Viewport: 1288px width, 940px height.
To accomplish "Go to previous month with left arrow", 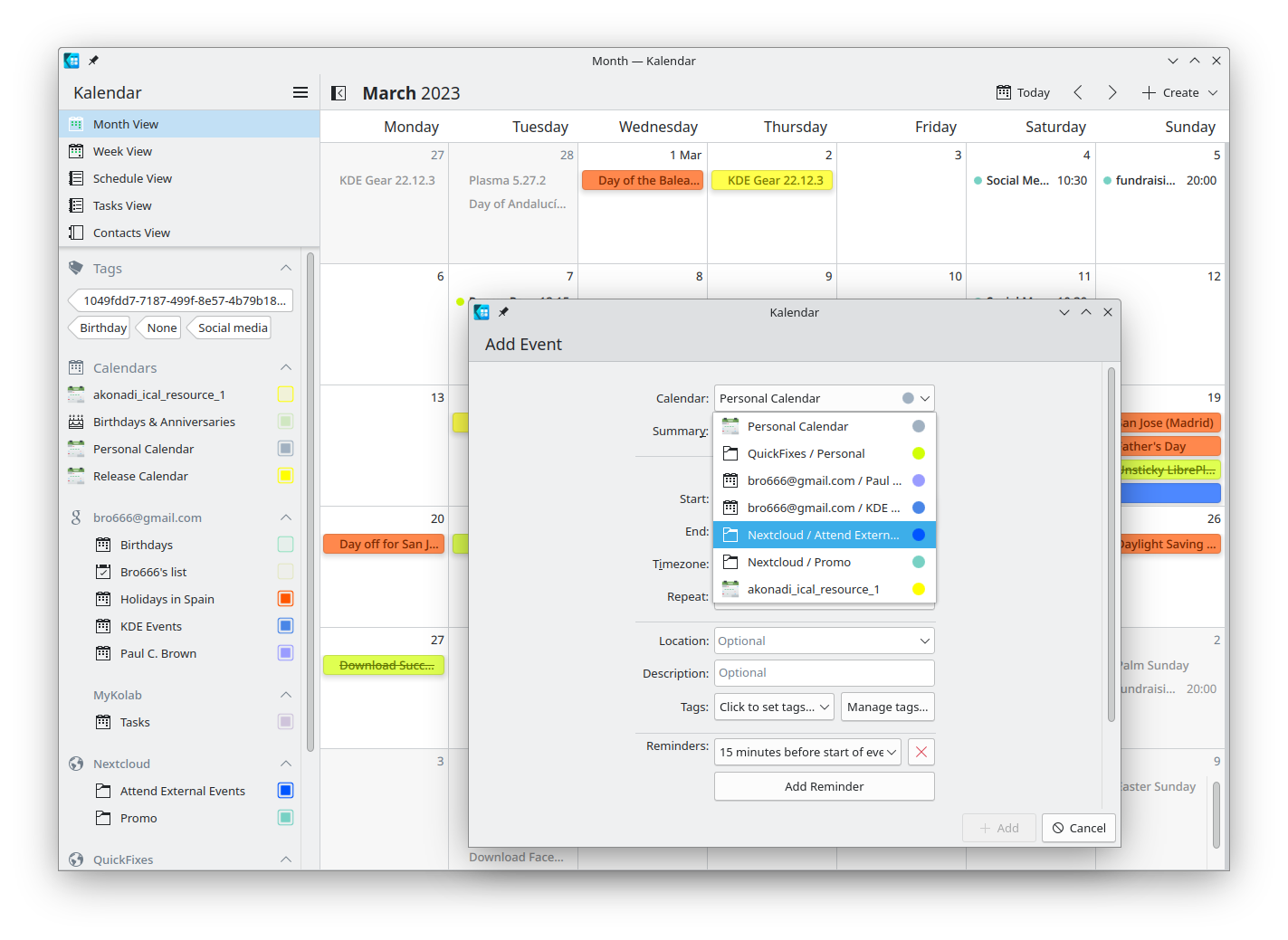I will pos(1078,92).
